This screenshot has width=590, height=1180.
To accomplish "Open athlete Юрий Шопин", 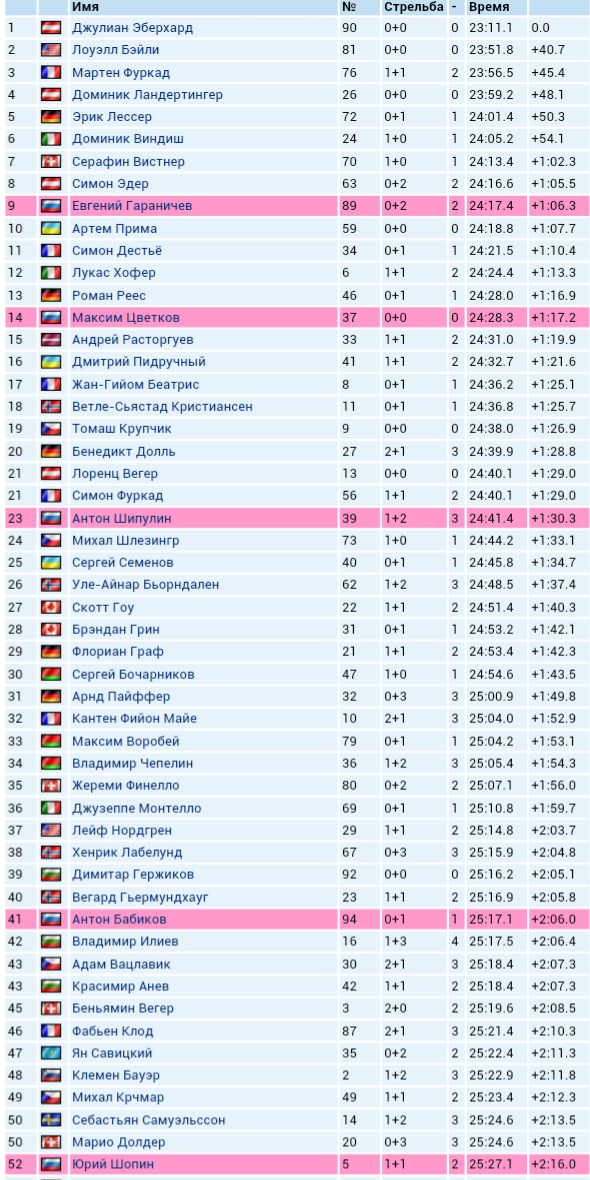I will [x=113, y=1165].
